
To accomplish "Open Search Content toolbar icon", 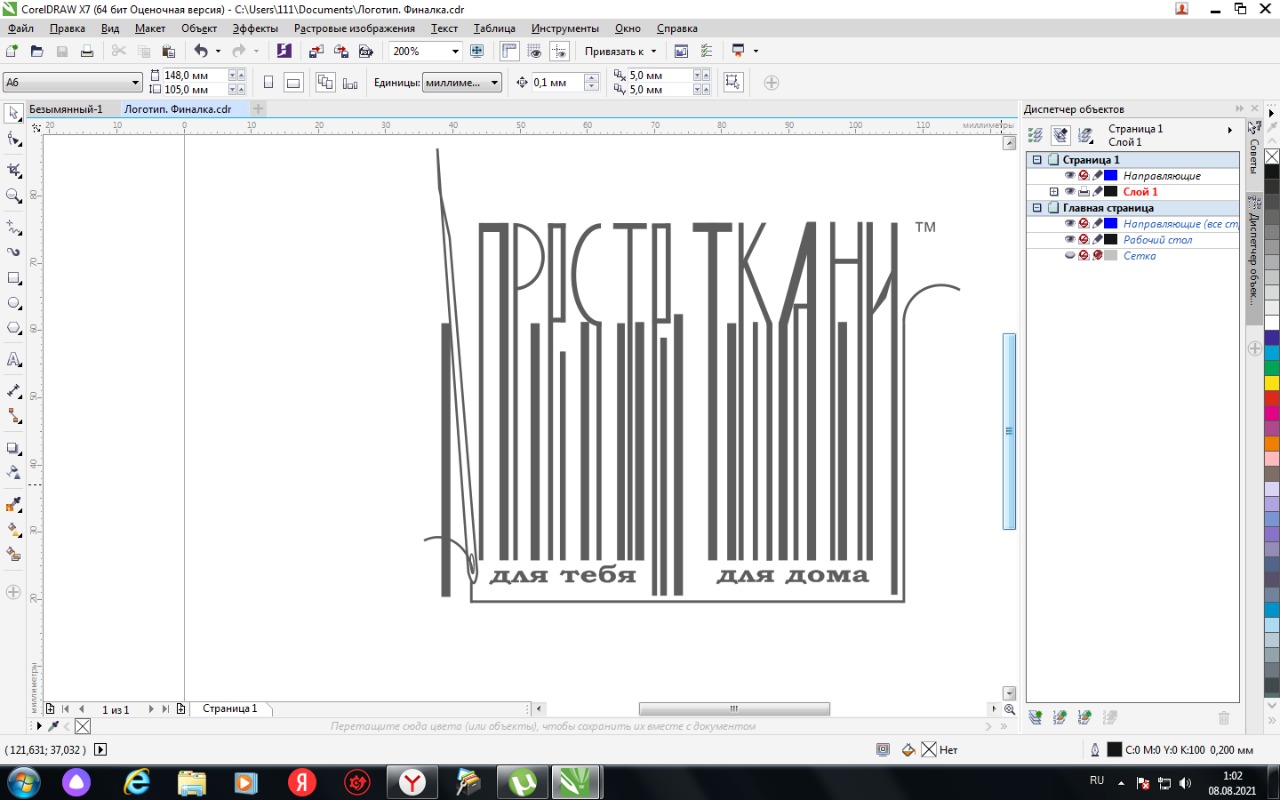I will click(x=284, y=51).
